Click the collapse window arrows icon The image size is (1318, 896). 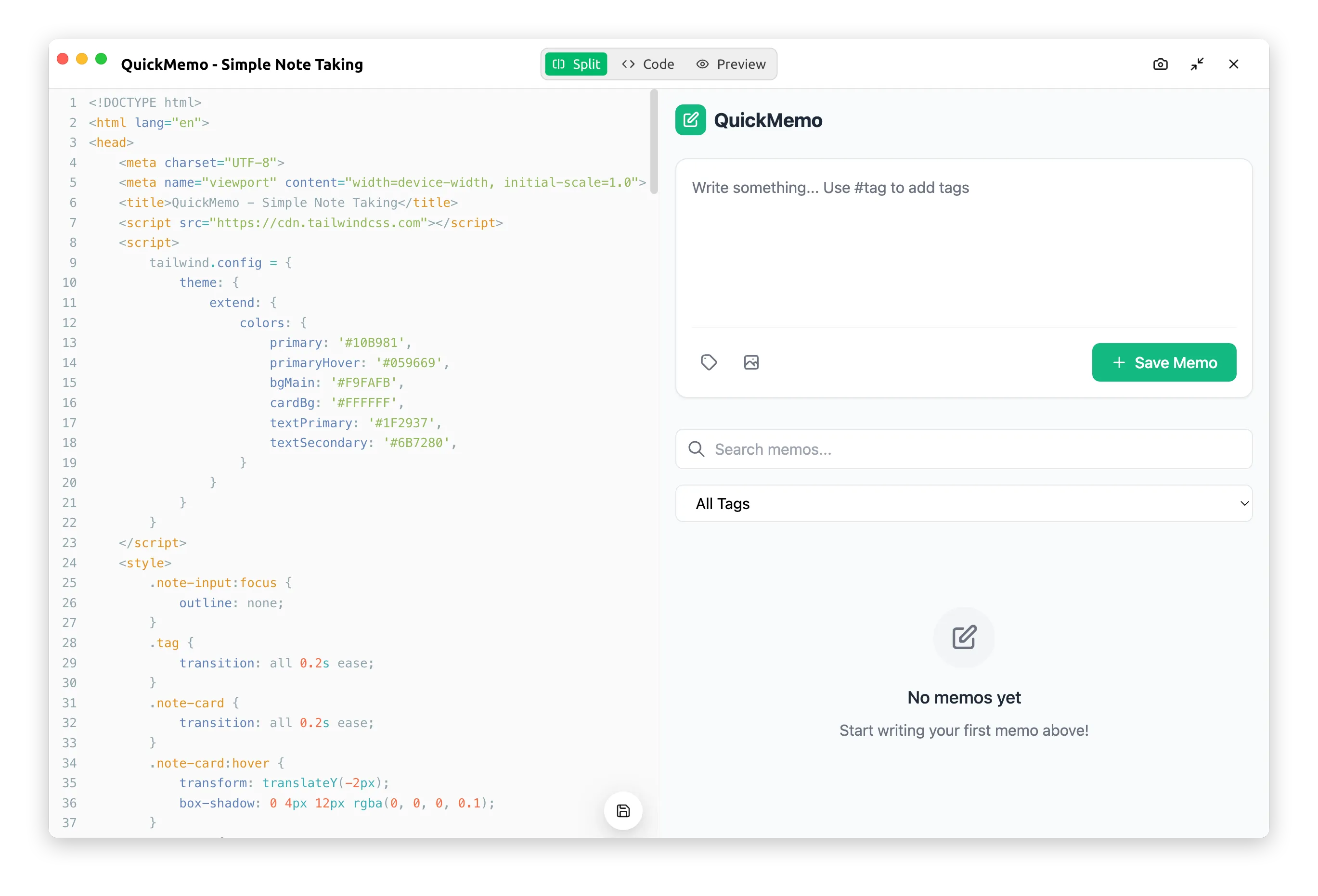[1197, 64]
